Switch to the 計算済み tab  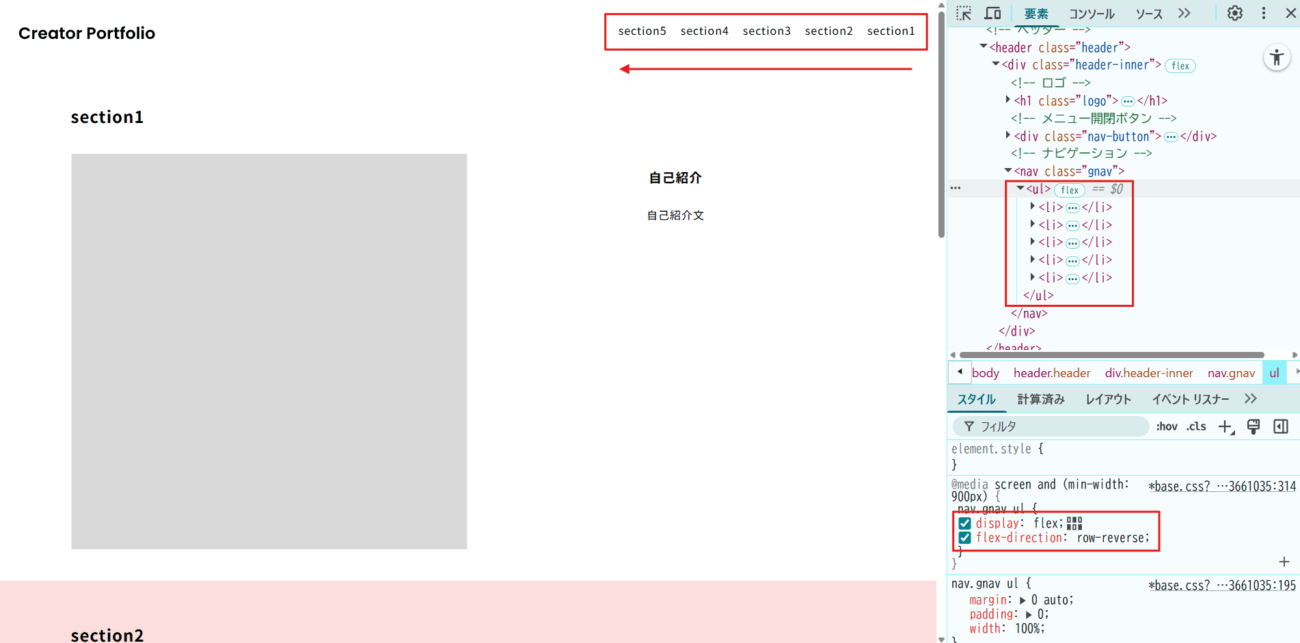pyautogui.click(x=1041, y=399)
